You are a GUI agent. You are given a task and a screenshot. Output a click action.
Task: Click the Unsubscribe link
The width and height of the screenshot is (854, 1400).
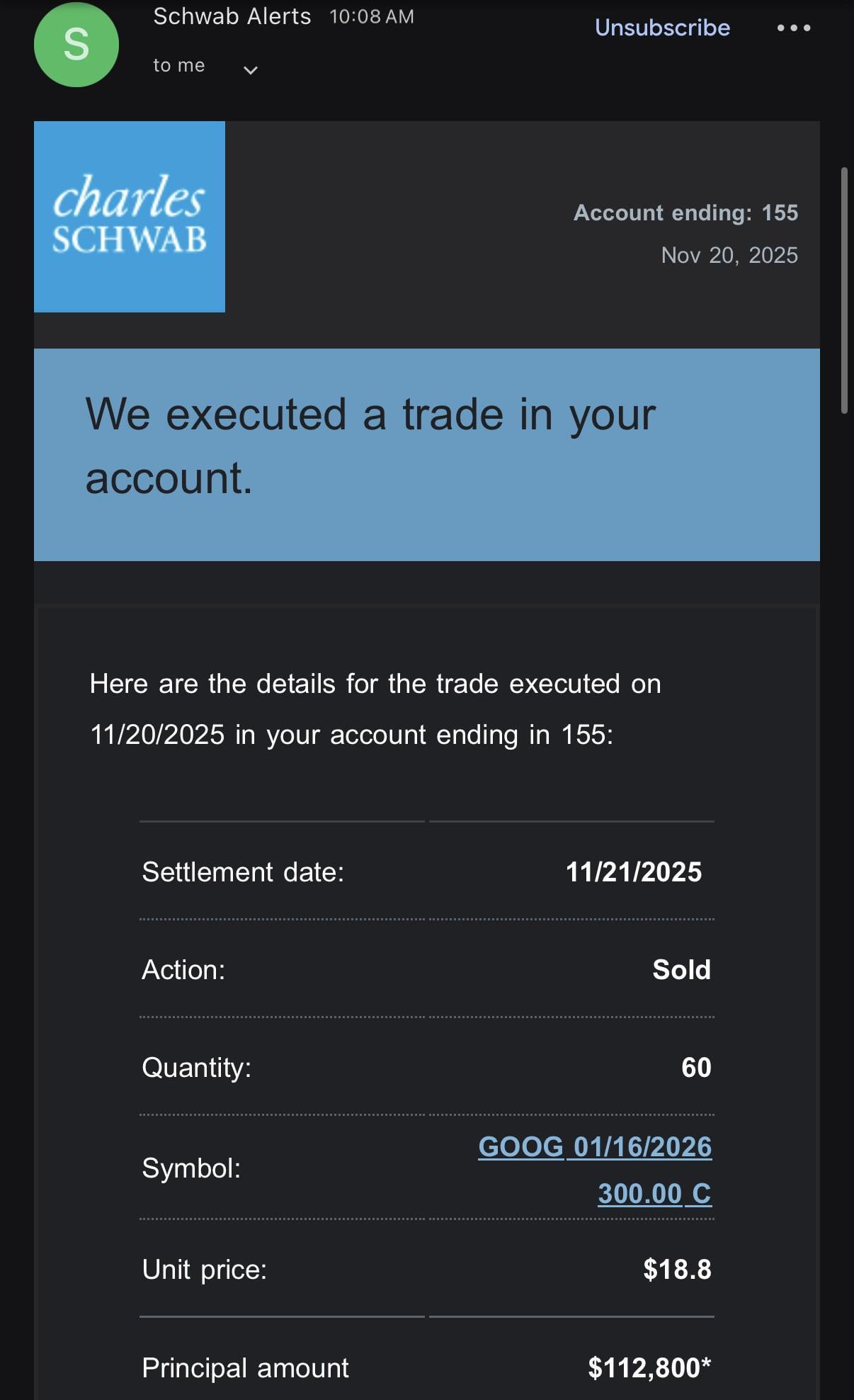tap(662, 28)
